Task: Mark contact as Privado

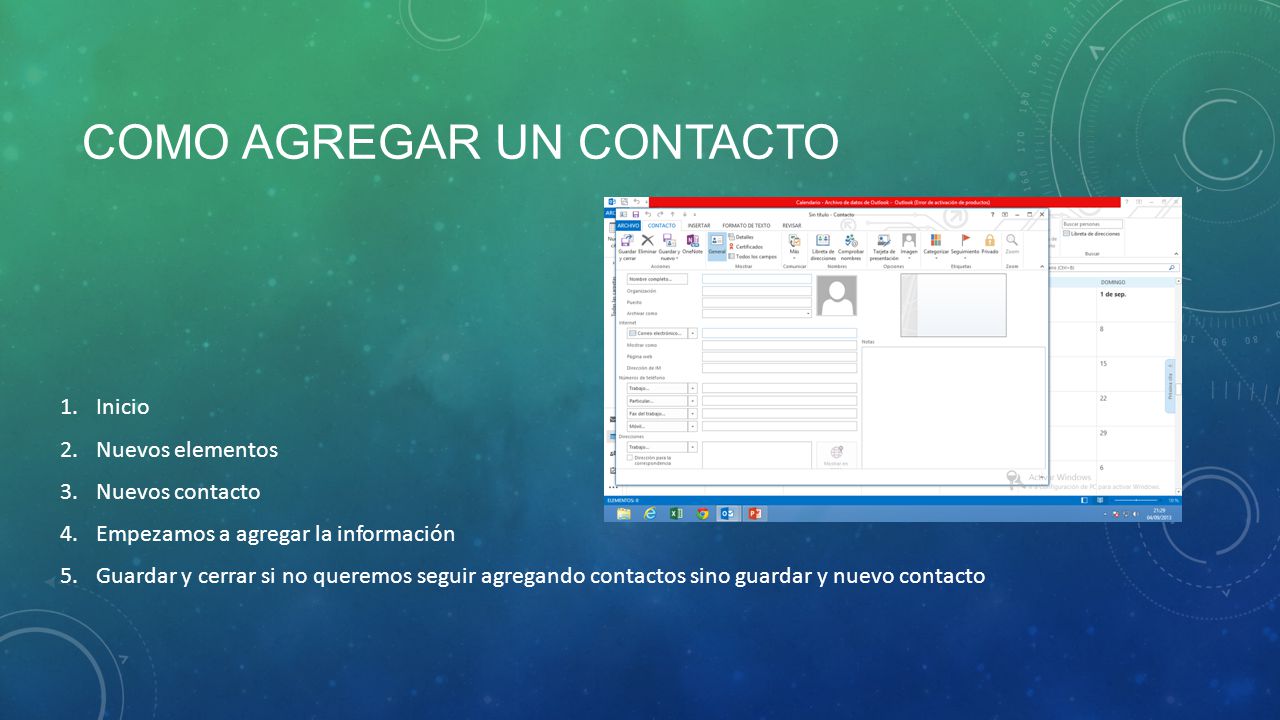Action: coord(990,243)
